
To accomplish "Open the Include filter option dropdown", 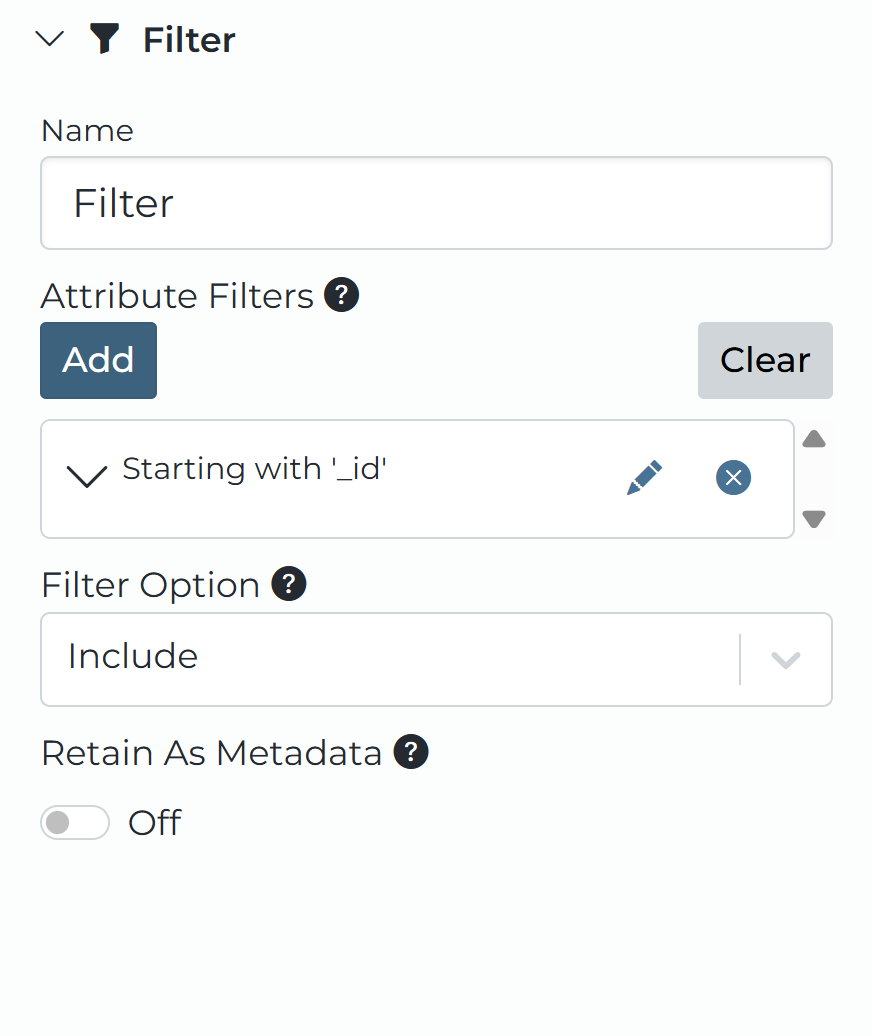I will coord(390,659).
